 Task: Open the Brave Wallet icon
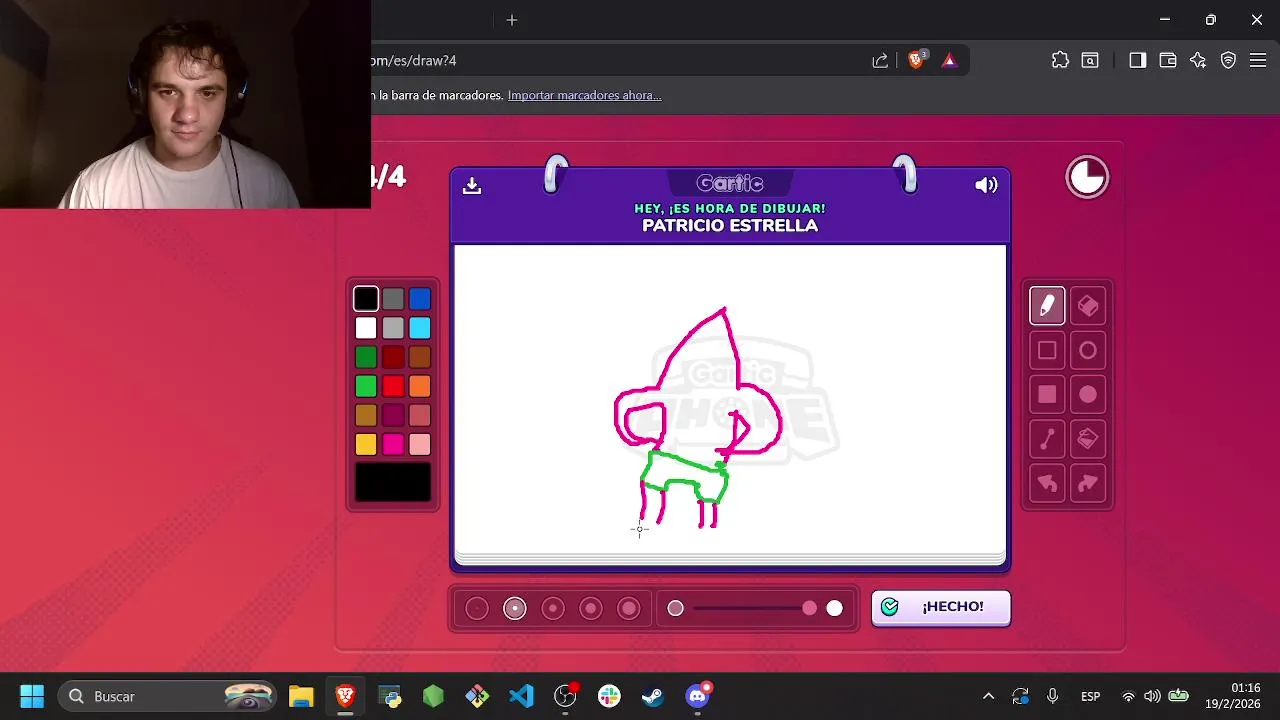1168,60
